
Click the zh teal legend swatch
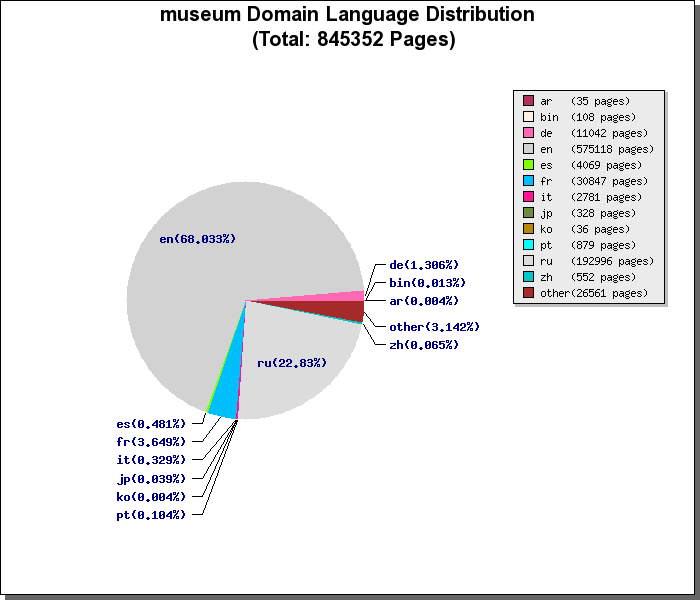coord(528,277)
